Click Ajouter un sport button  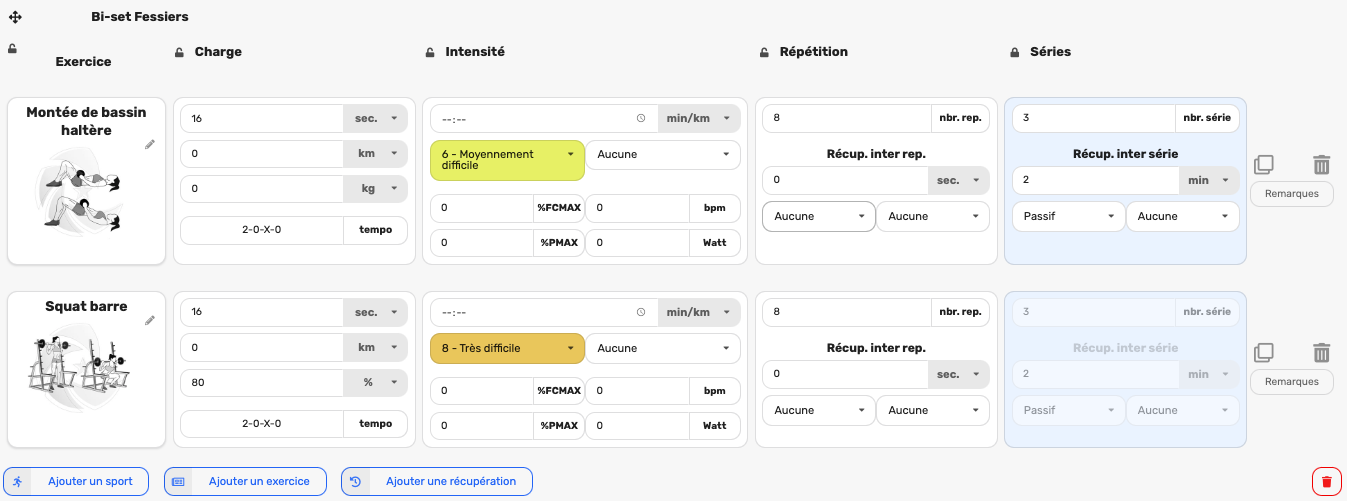(x=76, y=481)
